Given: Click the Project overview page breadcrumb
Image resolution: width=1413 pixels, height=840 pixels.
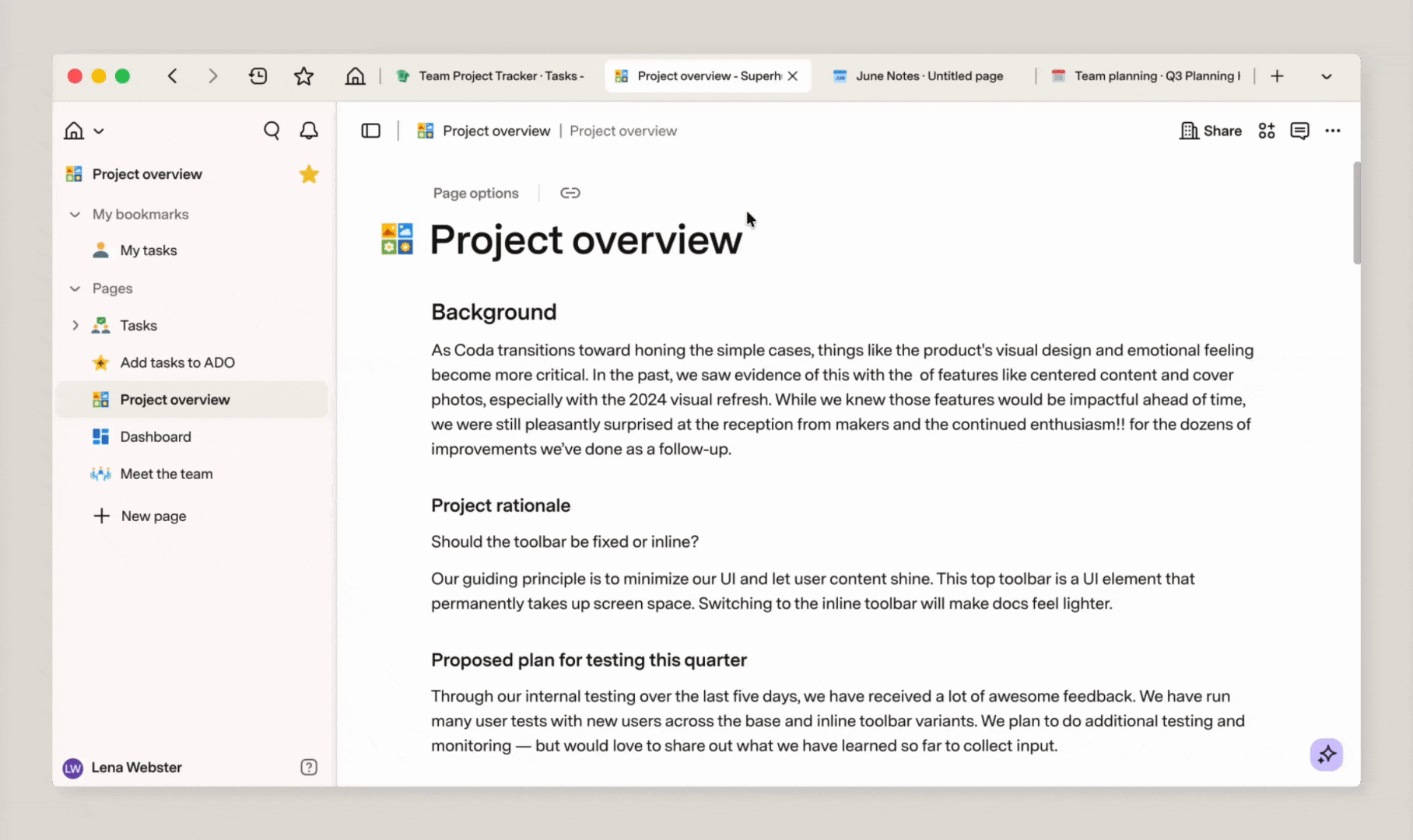Looking at the screenshot, I should 623,131.
